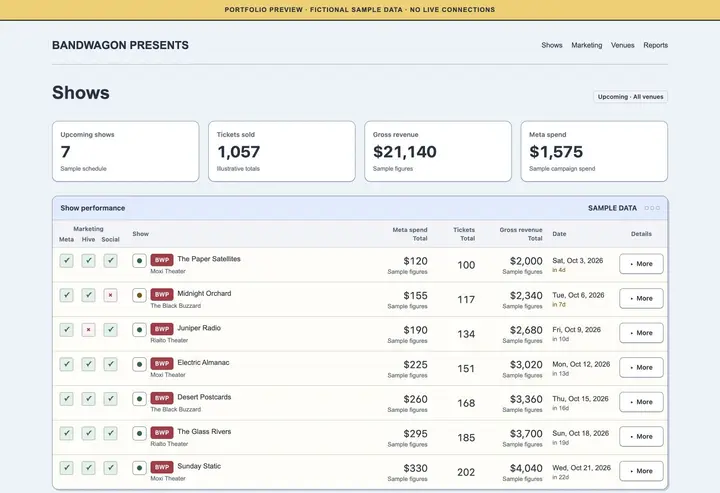Expand More details for Desert Postcards
This screenshot has width=720, height=493.
pos(641,402)
